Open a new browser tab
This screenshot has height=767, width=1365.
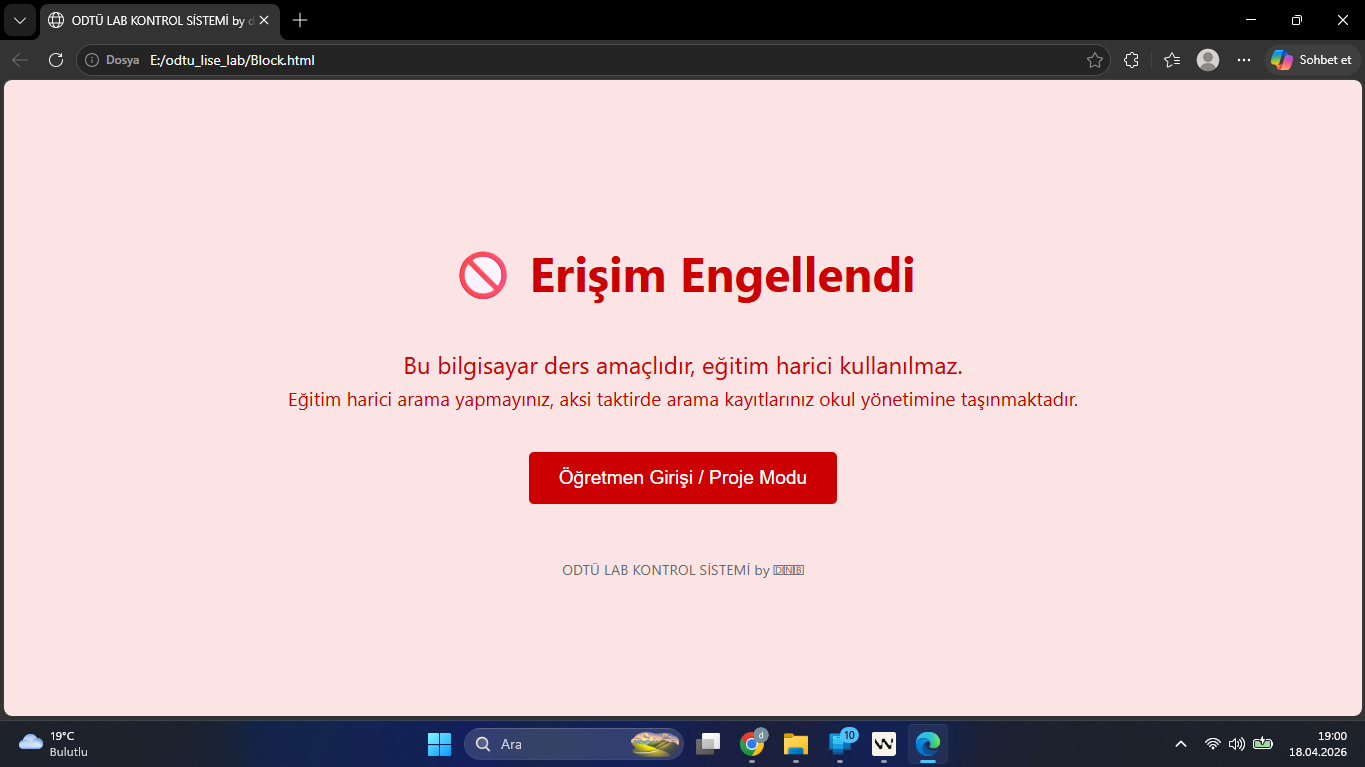point(298,19)
